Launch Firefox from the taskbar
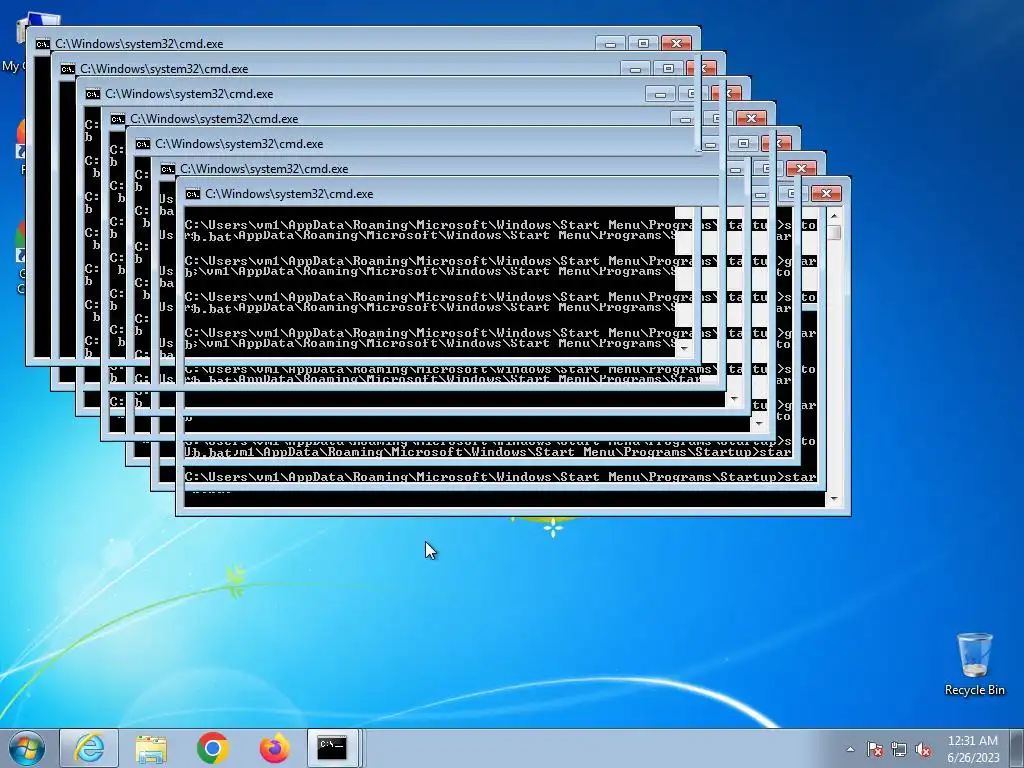Viewport: 1024px width, 768px height. pyautogui.click(x=274, y=748)
